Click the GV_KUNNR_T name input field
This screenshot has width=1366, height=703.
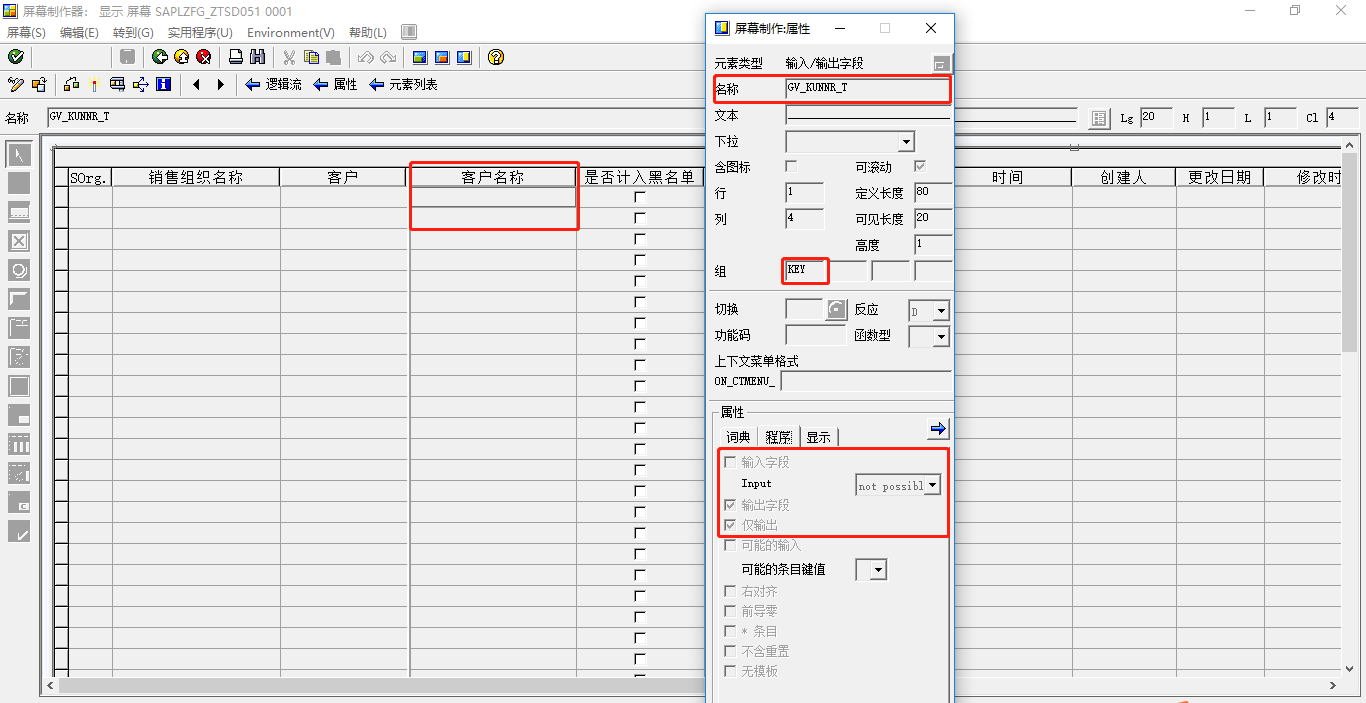866,89
